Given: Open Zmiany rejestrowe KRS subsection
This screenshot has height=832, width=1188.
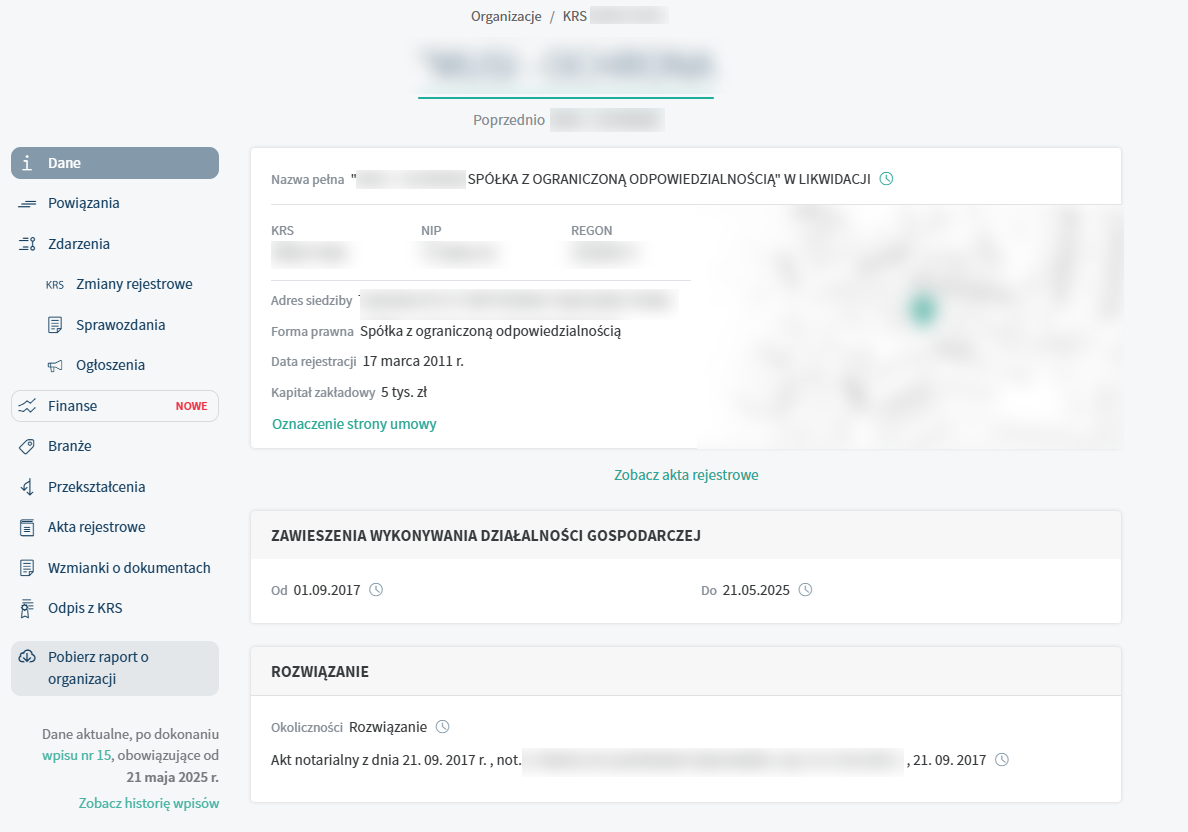Looking at the screenshot, I should (x=134, y=284).
